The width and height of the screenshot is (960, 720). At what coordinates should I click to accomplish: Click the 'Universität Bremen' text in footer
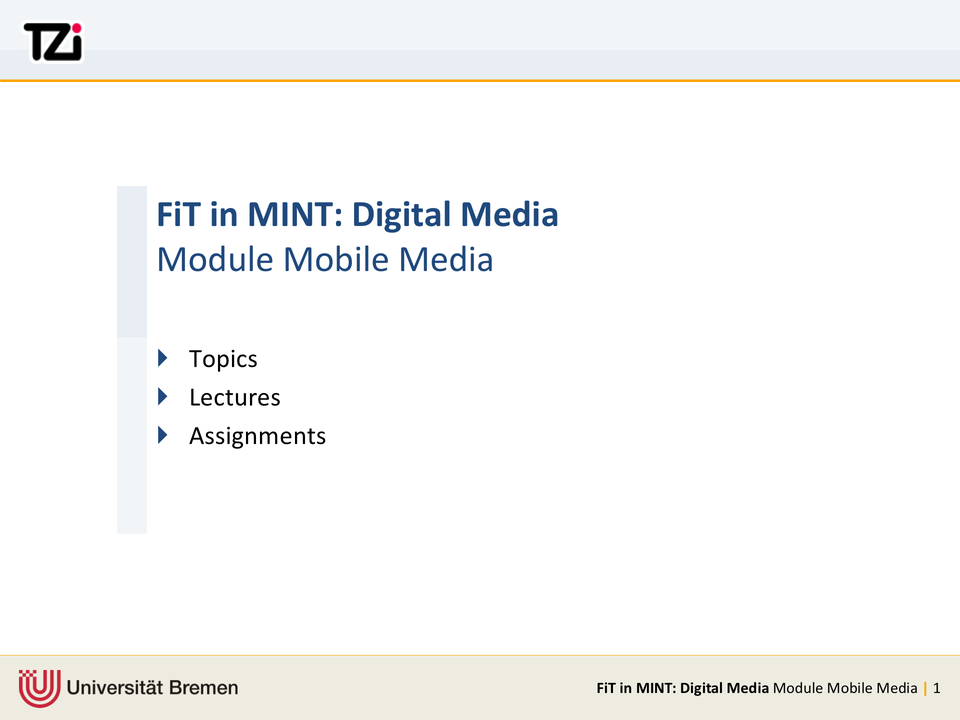(153, 688)
